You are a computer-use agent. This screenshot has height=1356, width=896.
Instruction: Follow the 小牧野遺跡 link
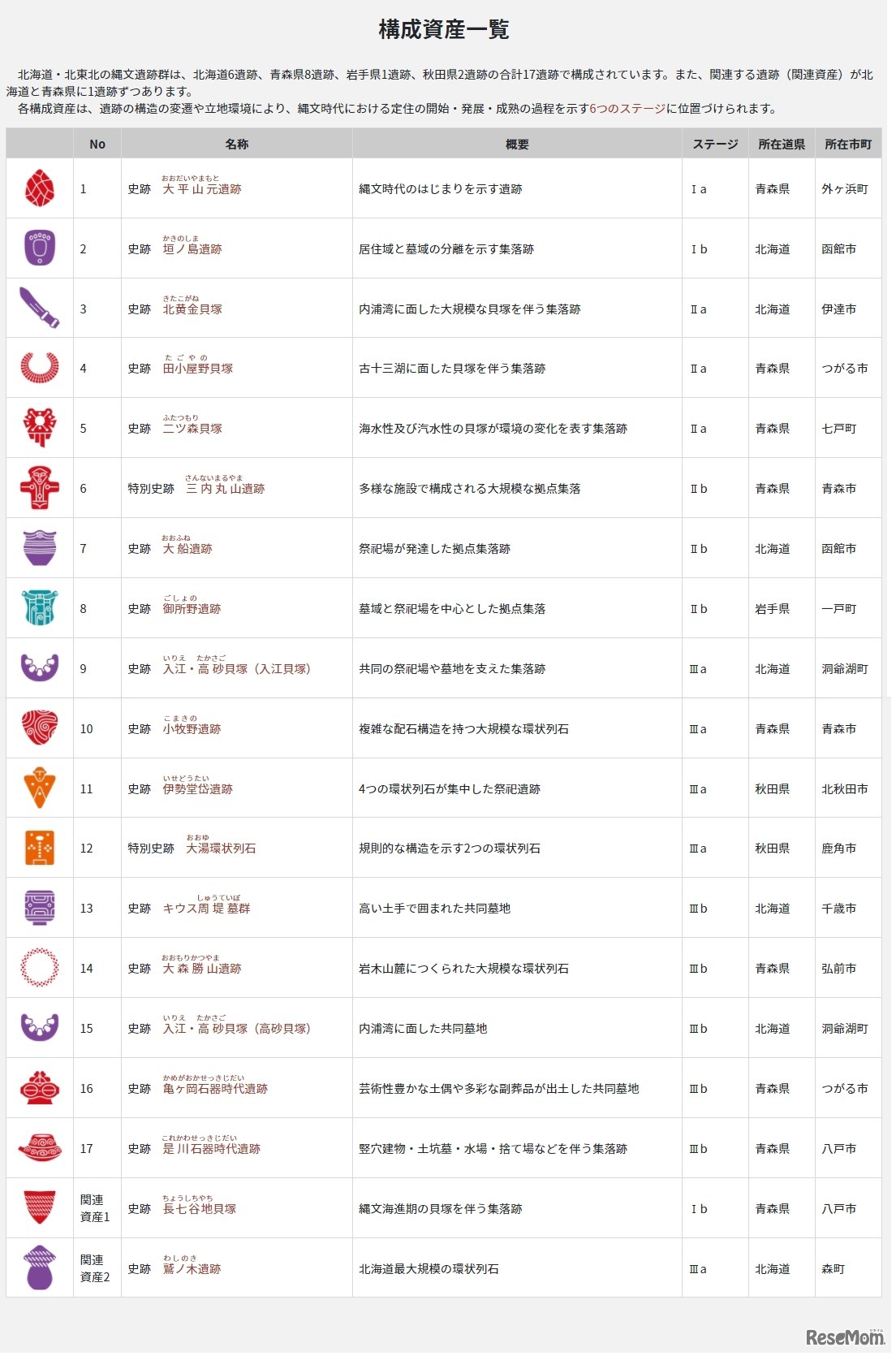click(x=192, y=729)
